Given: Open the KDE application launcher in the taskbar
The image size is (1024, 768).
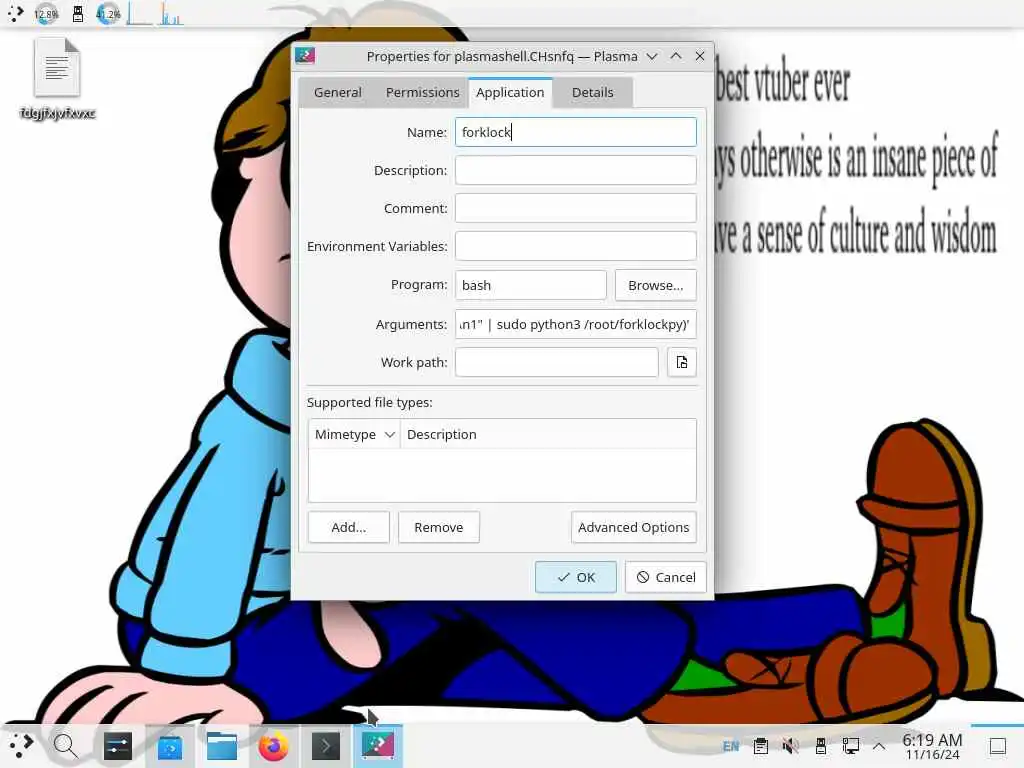Looking at the screenshot, I should [x=20, y=745].
